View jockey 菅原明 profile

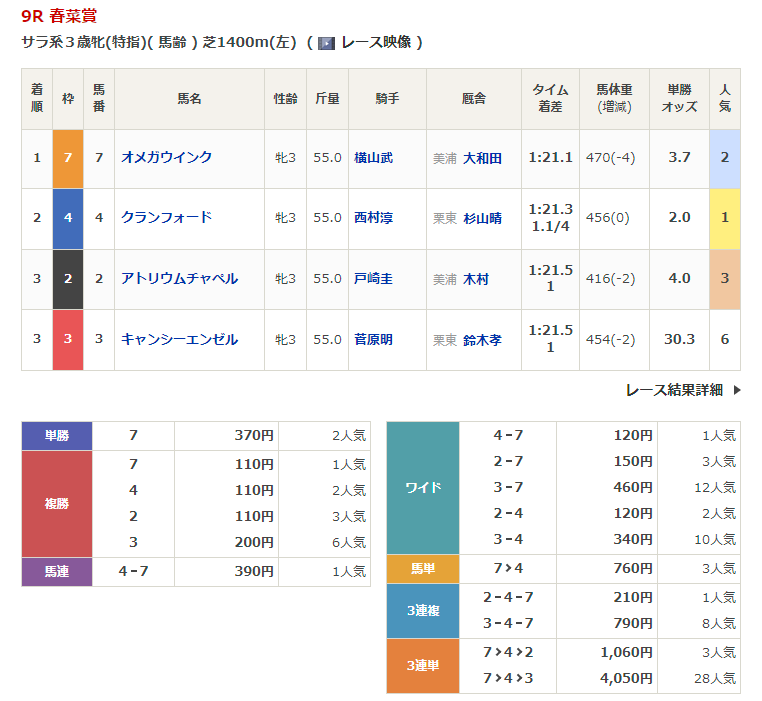[373, 340]
